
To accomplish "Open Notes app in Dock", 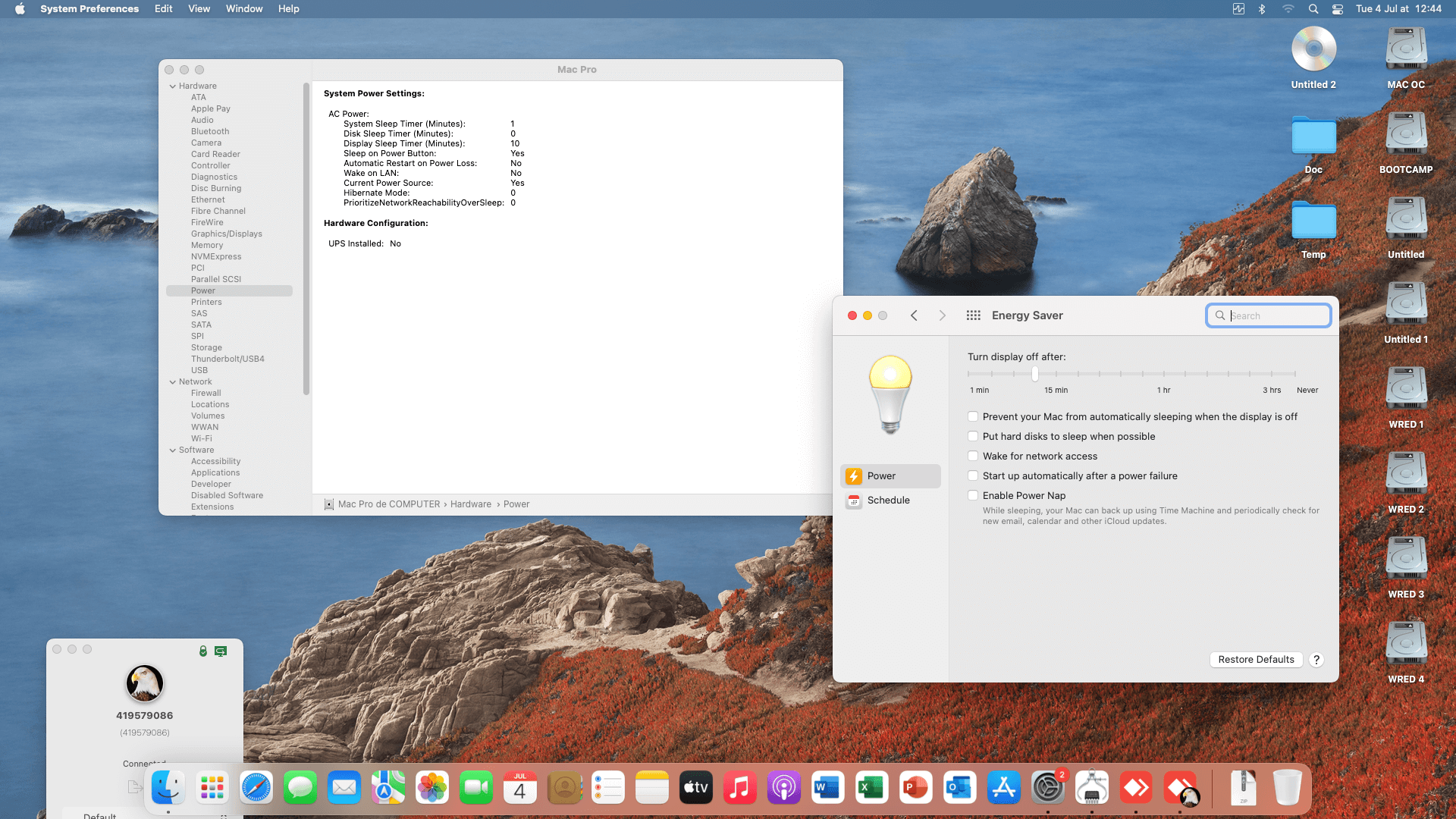I will pos(652,788).
